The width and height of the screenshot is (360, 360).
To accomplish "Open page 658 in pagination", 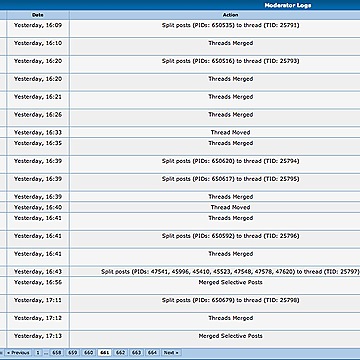I will point(57,353).
